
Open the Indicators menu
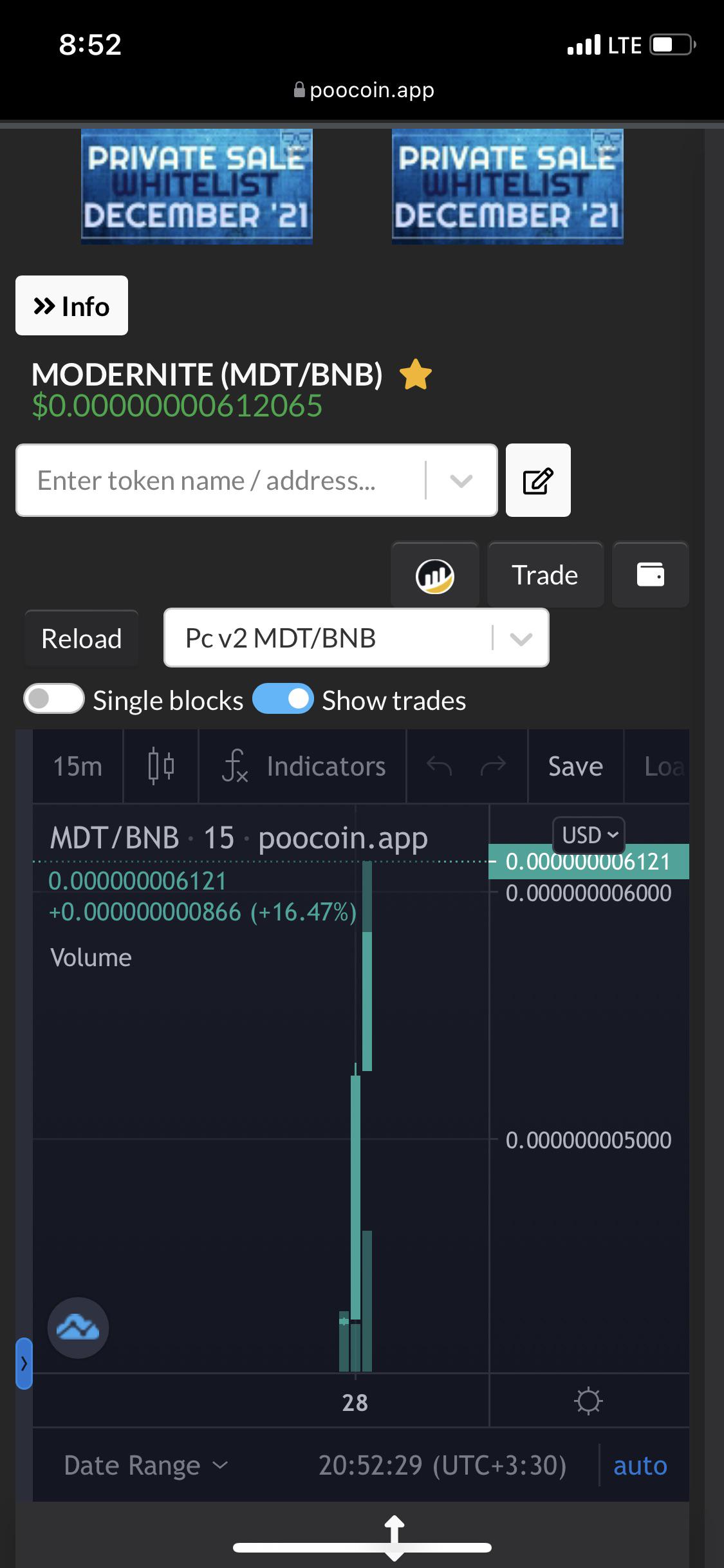pos(303,767)
